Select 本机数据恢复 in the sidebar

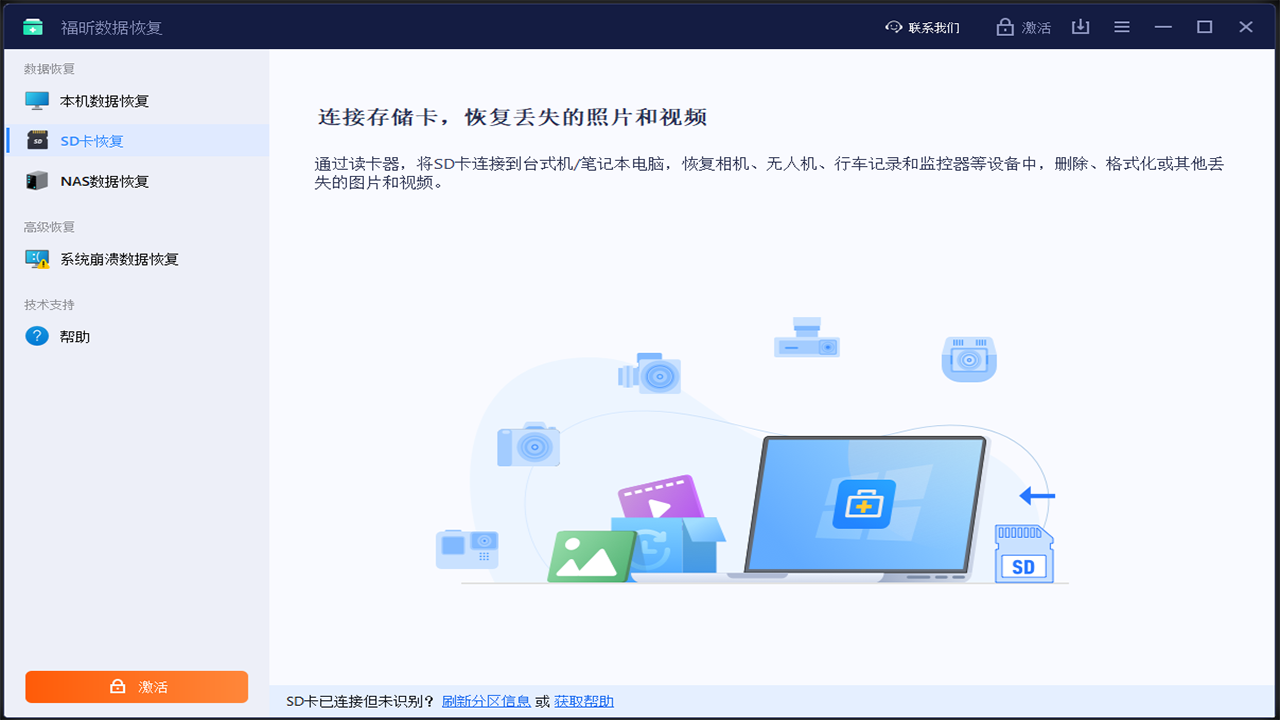[104, 101]
